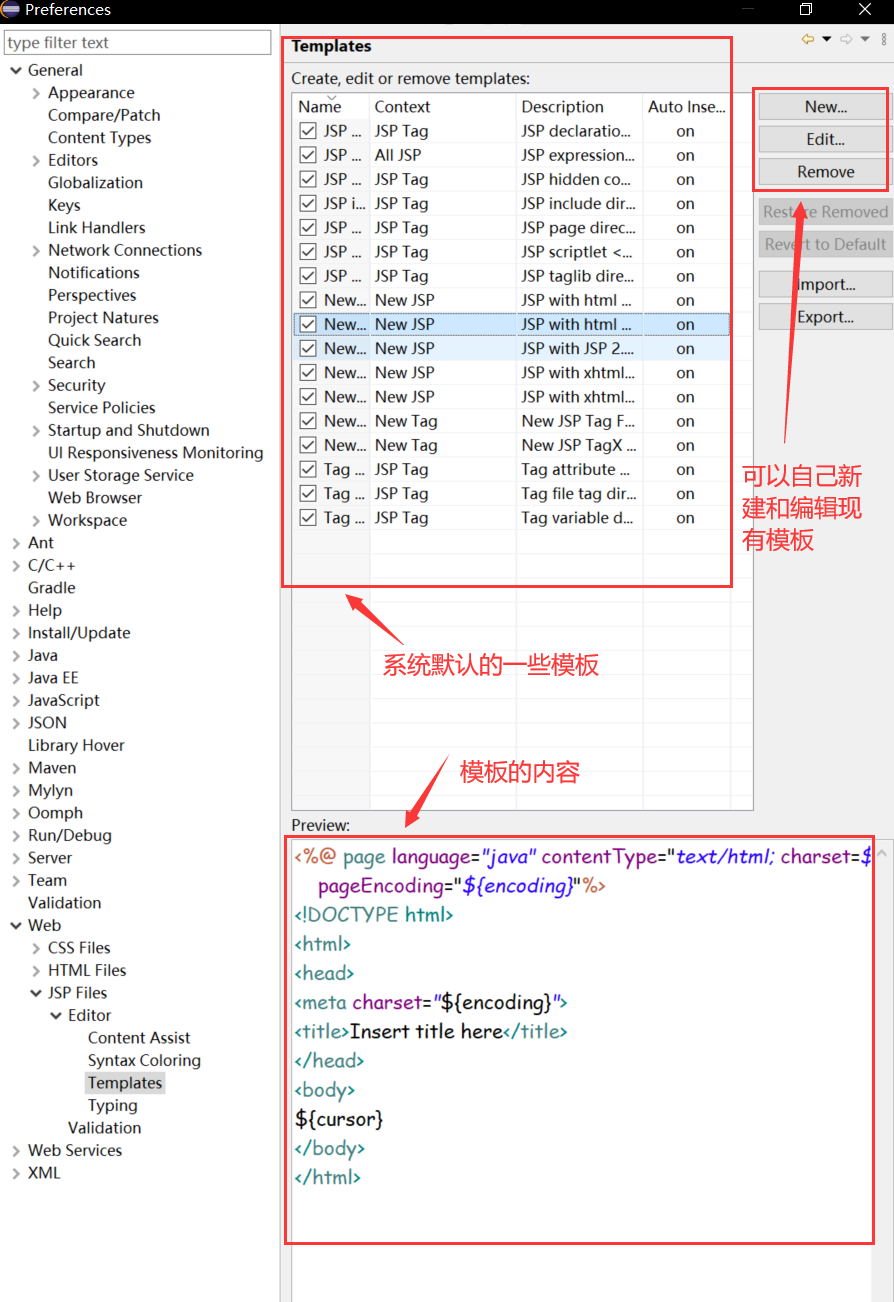Screen dimensions: 894x1302
Task: Click the Preferences icon in the title bar
Action: [10, 10]
